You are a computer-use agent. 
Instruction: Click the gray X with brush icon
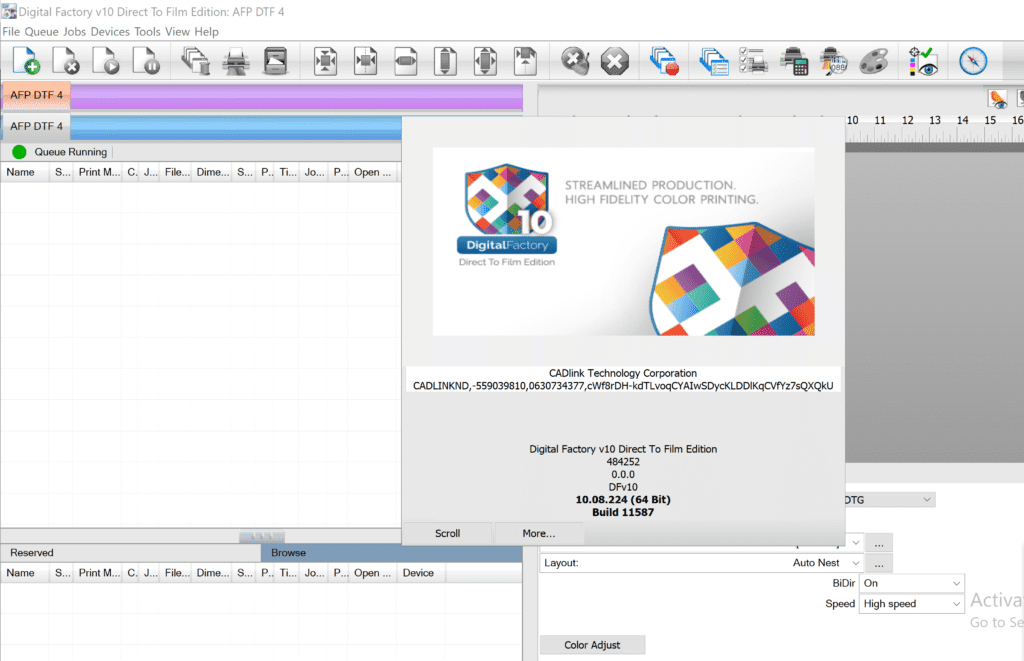(x=575, y=61)
